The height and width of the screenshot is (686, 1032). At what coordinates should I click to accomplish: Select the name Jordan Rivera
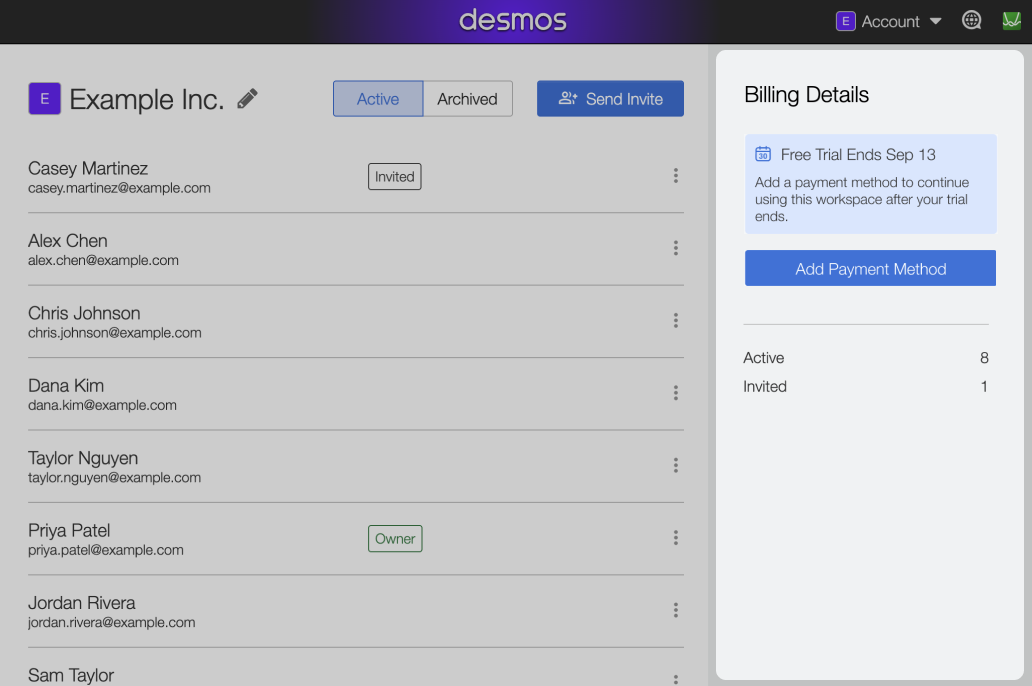coord(82,603)
